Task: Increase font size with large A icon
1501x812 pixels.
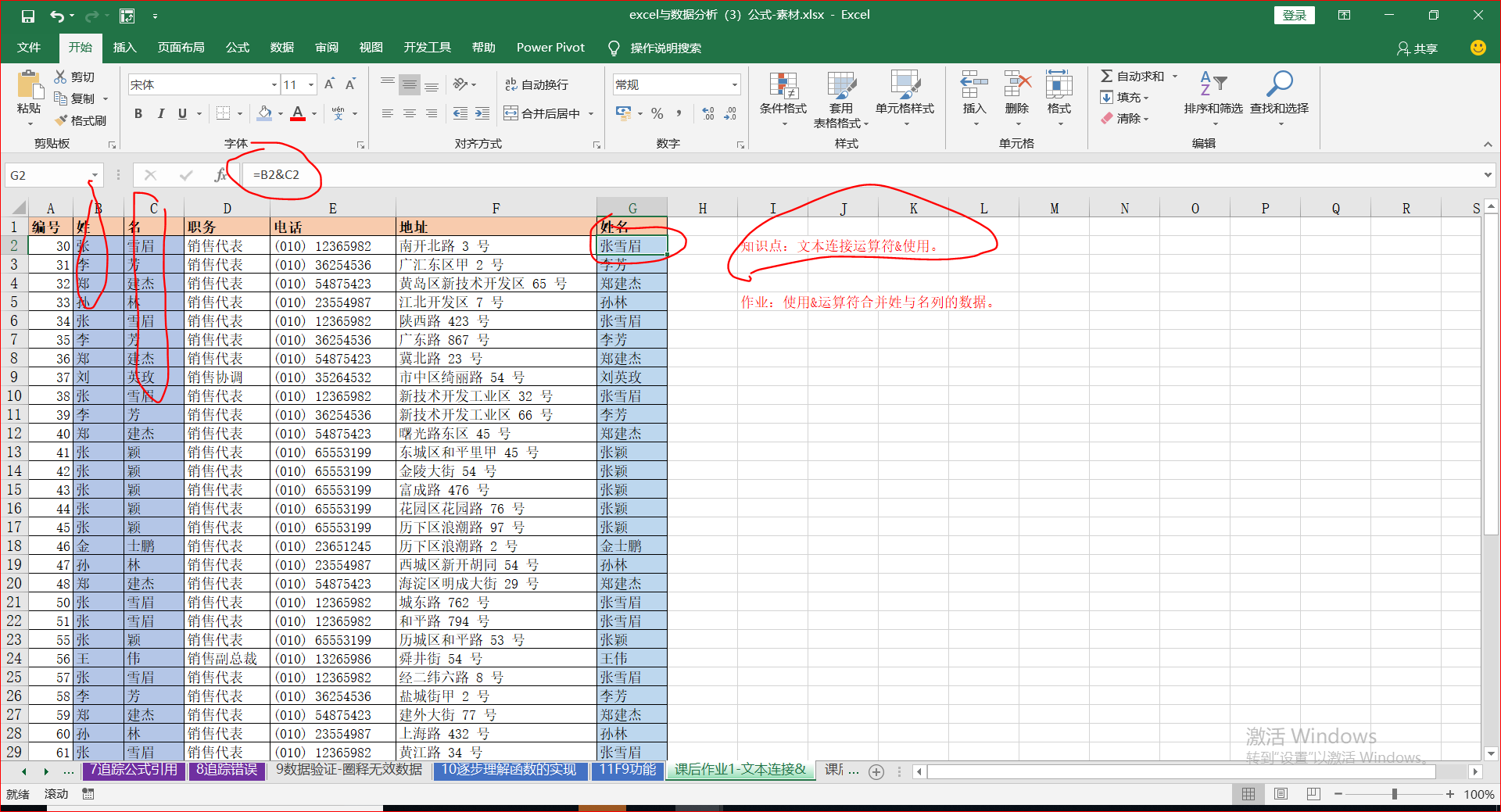Action: click(x=330, y=84)
